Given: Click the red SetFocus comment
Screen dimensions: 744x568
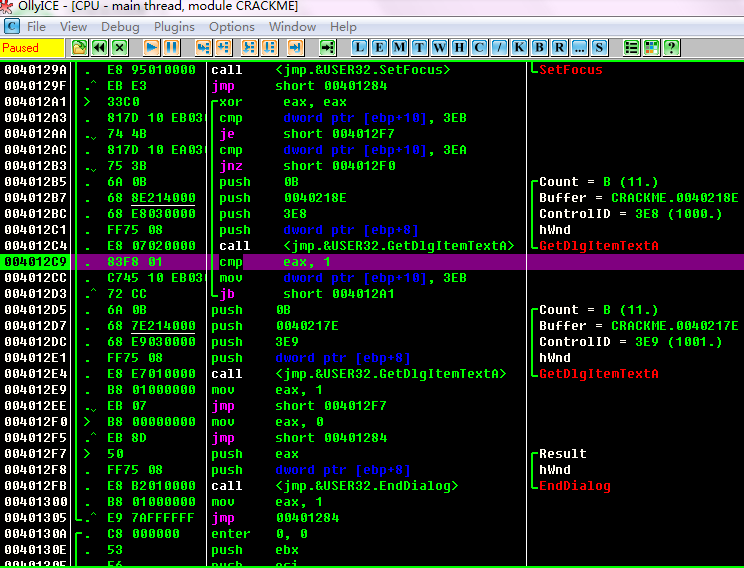Looking at the screenshot, I should [571, 70].
